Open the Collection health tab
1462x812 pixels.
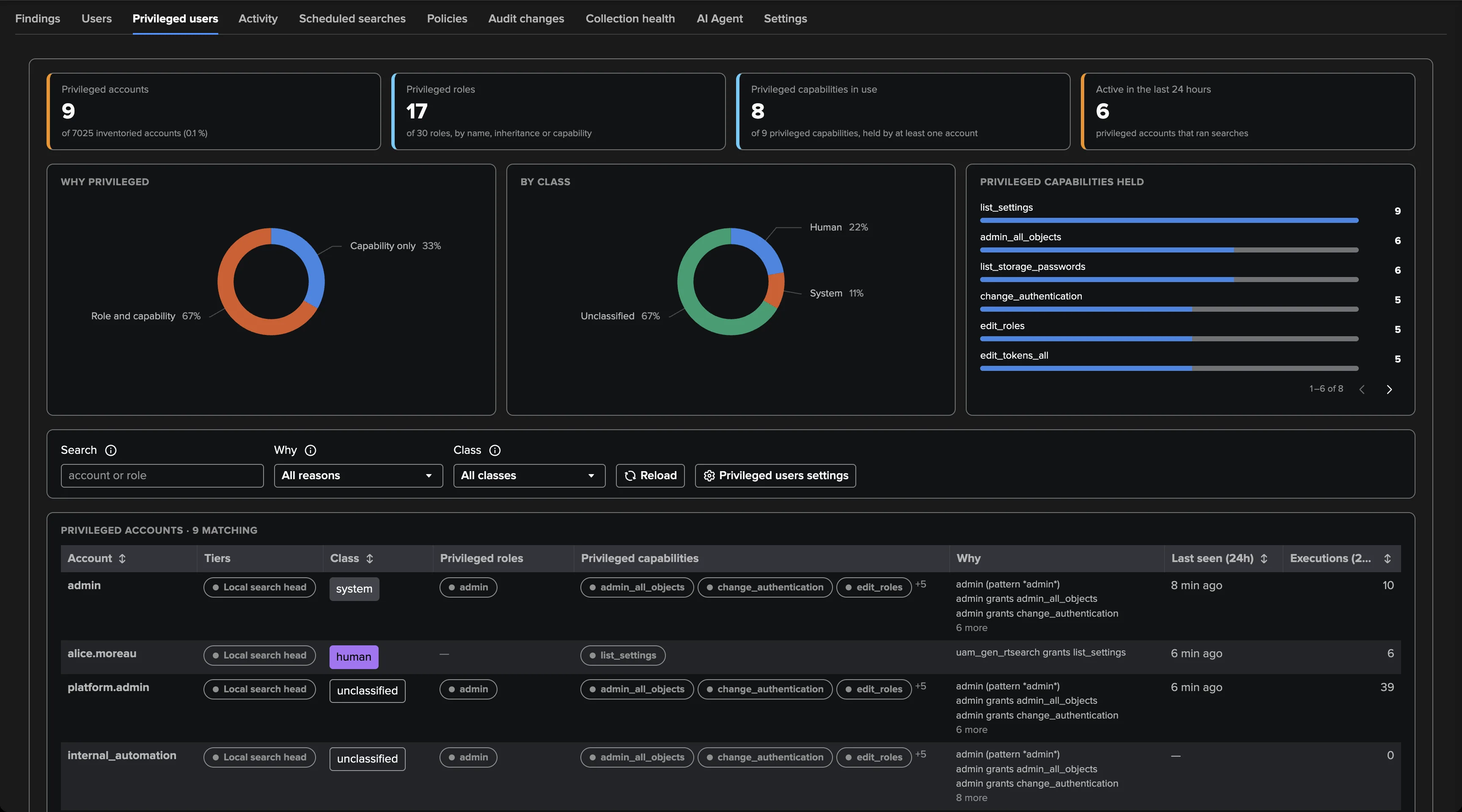pos(630,18)
